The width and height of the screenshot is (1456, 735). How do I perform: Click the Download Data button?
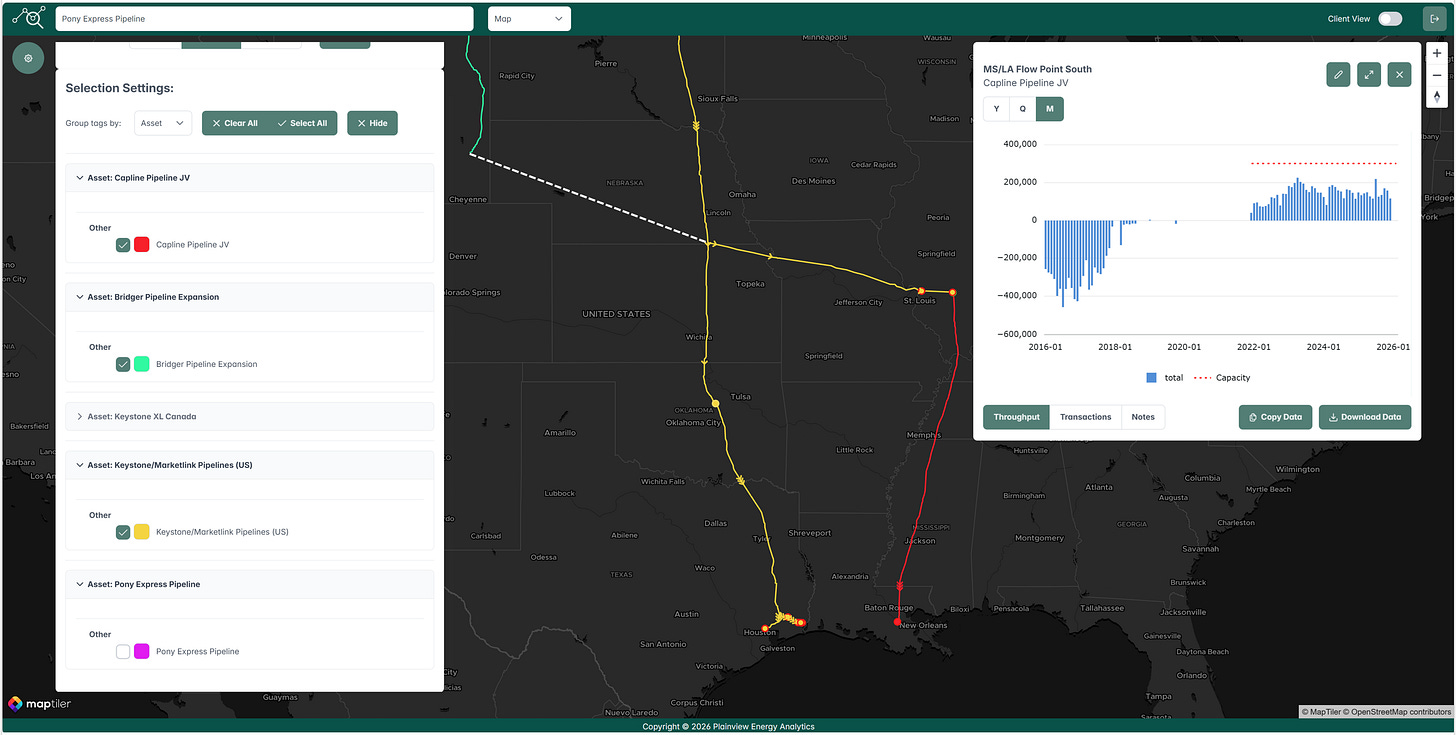pos(1365,417)
